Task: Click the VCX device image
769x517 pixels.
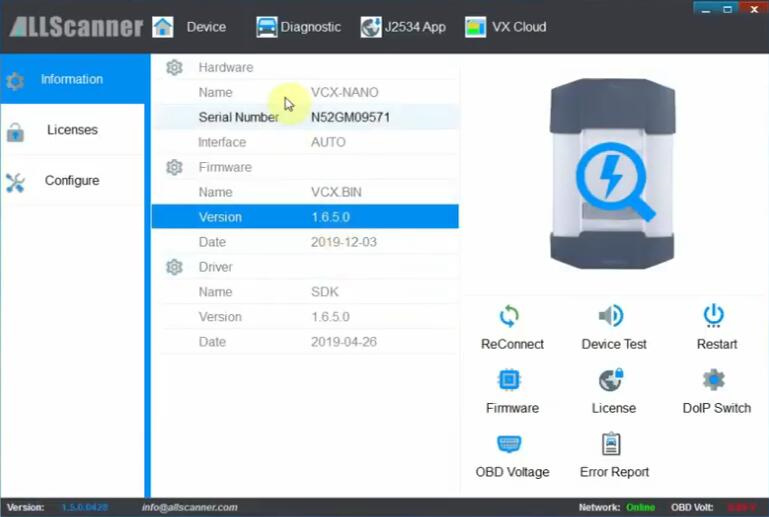Action: [612, 174]
